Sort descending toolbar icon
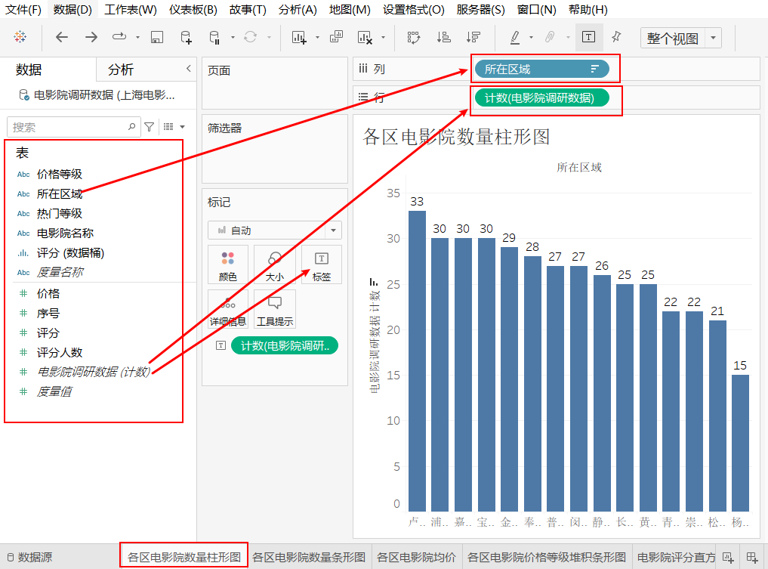Image resolution: width=768 pixels, height=569 pixels. click(473, 37)
